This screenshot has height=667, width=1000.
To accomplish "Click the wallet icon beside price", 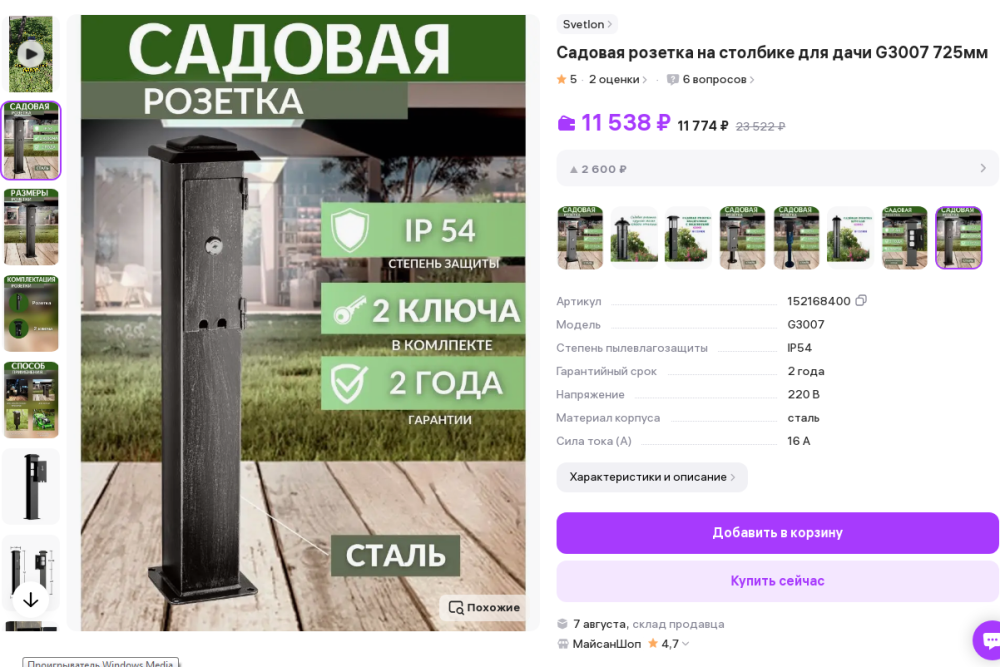I will tap(566, 123).
